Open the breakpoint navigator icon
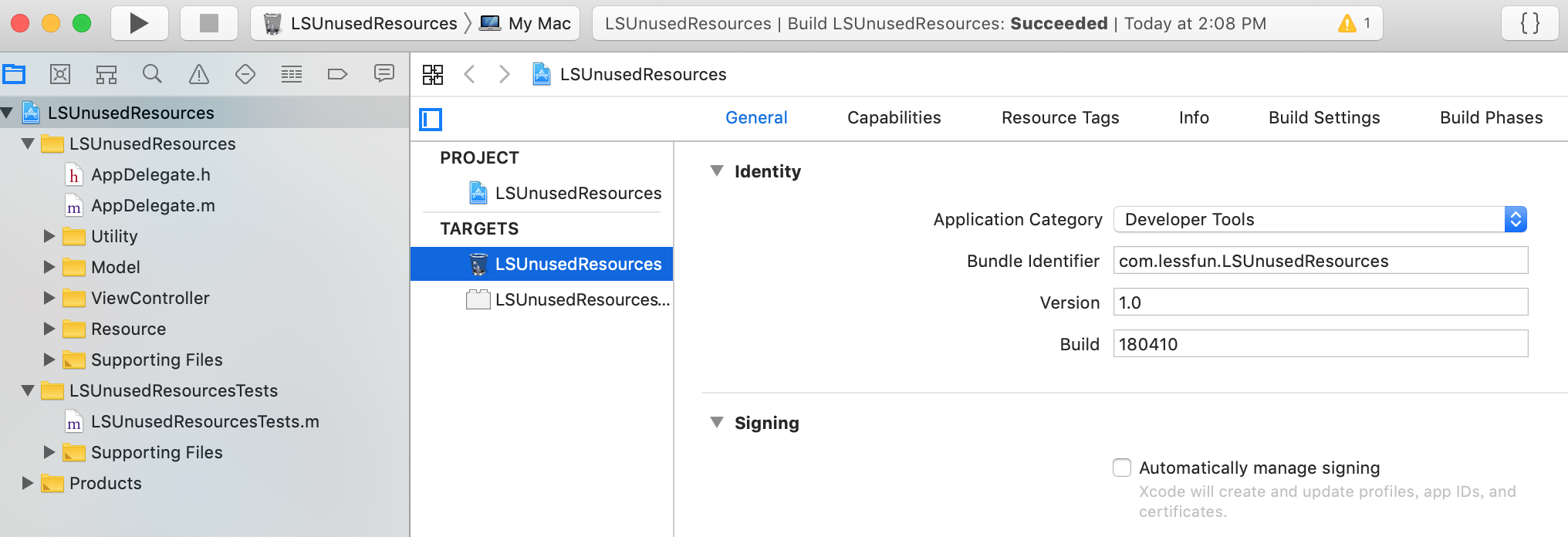Viewport: 1568px width, 537px height. [338, 74]
